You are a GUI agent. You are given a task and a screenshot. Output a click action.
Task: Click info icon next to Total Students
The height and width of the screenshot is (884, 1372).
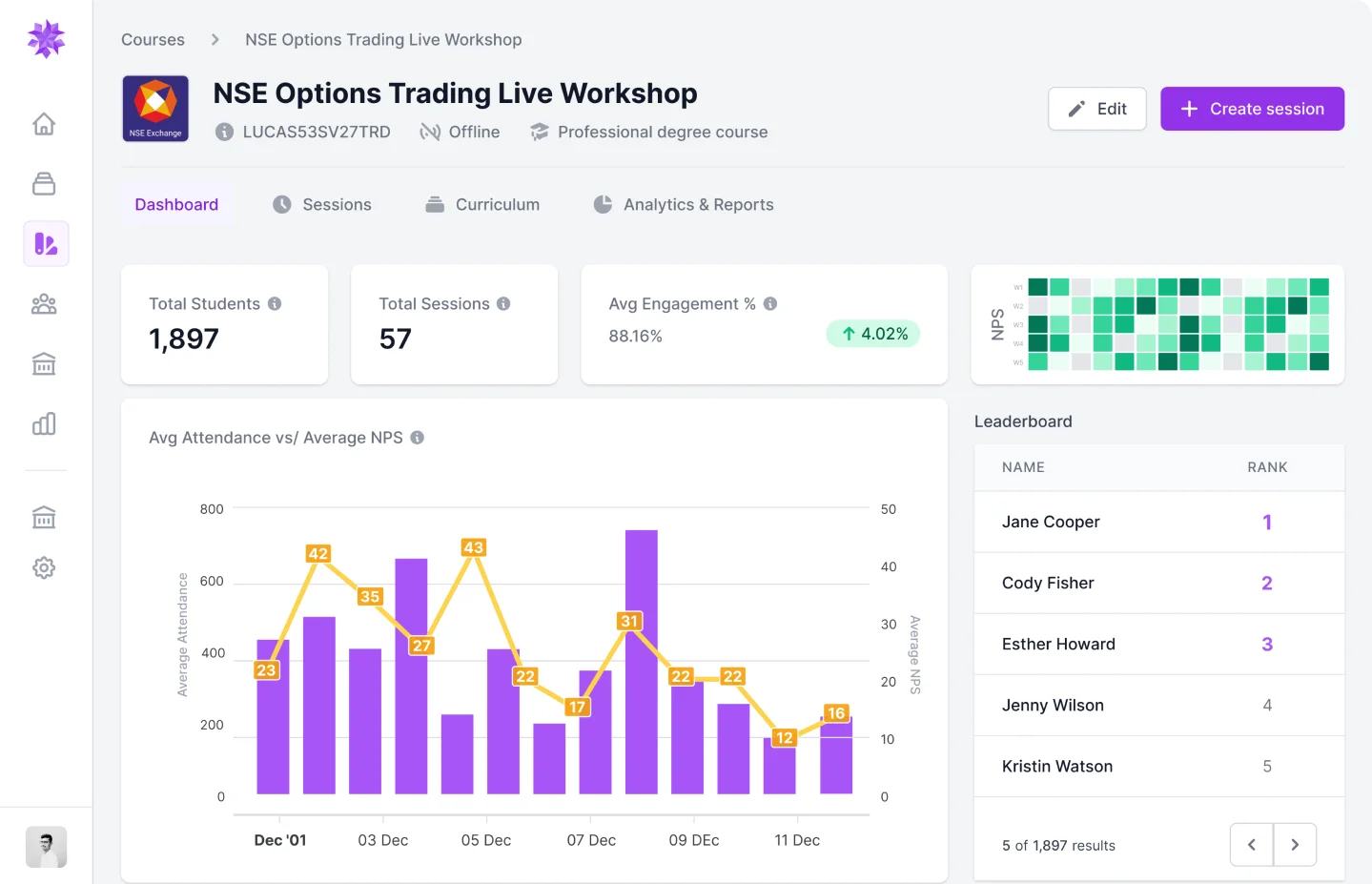point(275,303)
